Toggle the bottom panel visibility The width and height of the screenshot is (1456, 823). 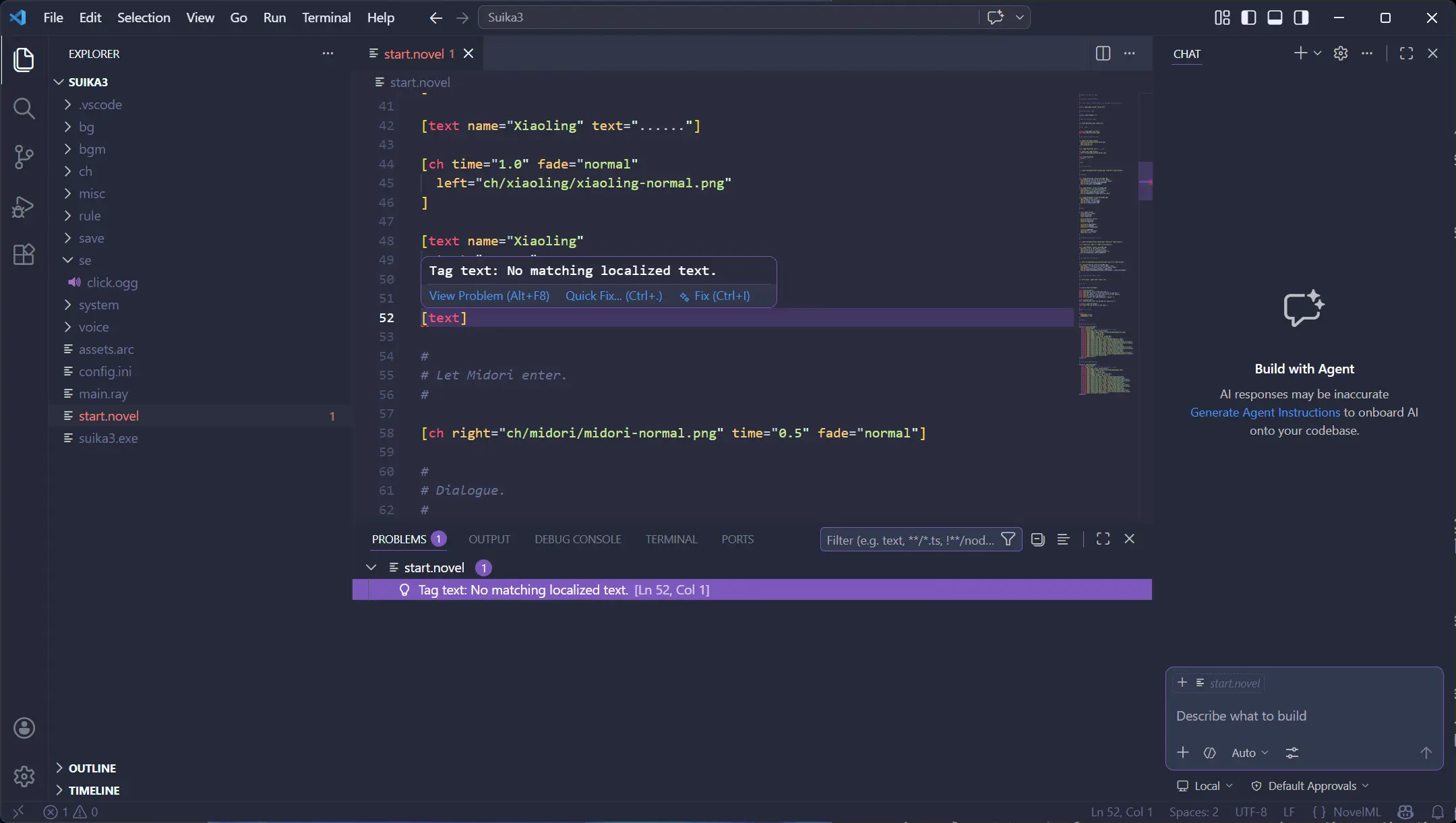[1275, 18]
